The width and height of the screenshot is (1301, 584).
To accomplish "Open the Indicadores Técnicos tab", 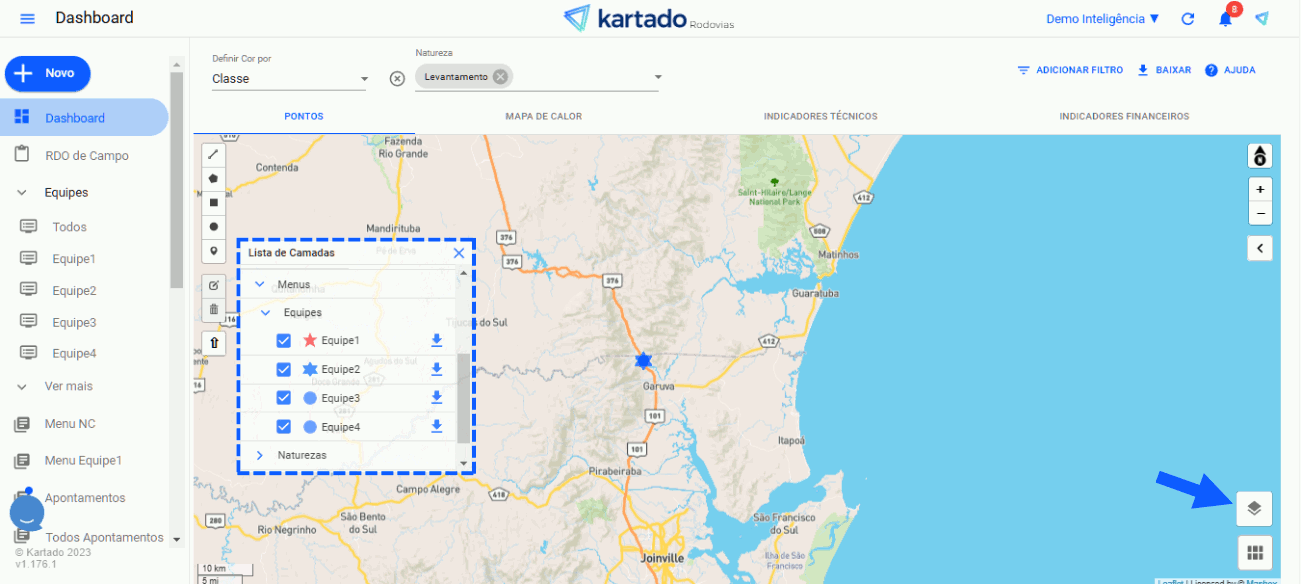I will click(x=820, y=116).
